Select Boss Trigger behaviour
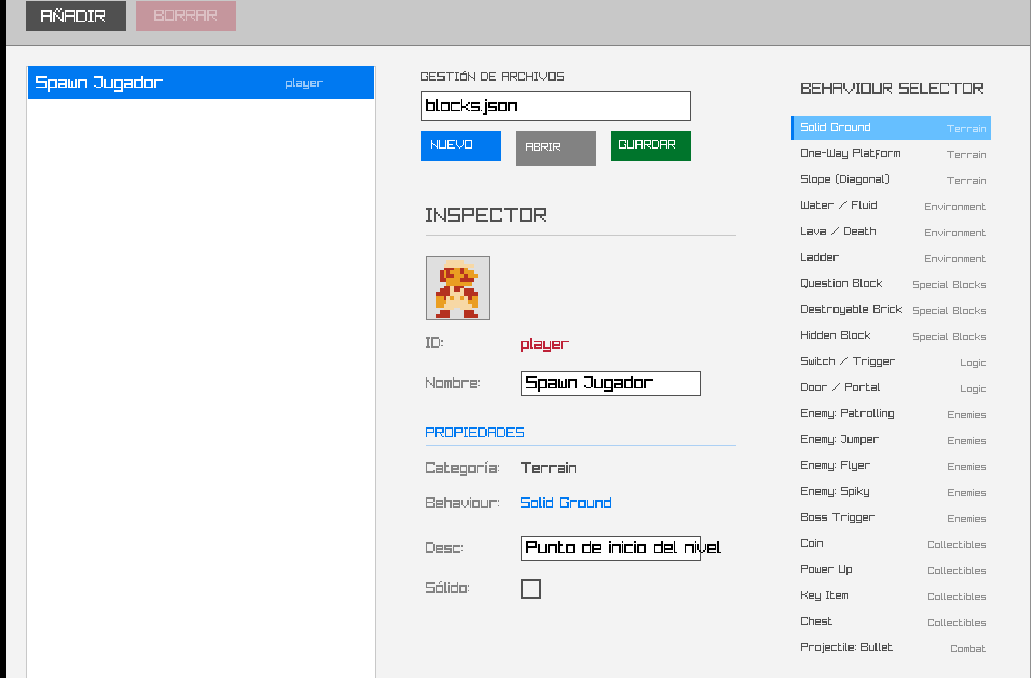The height and width of the screenshot is (678, 1031). 891,518
